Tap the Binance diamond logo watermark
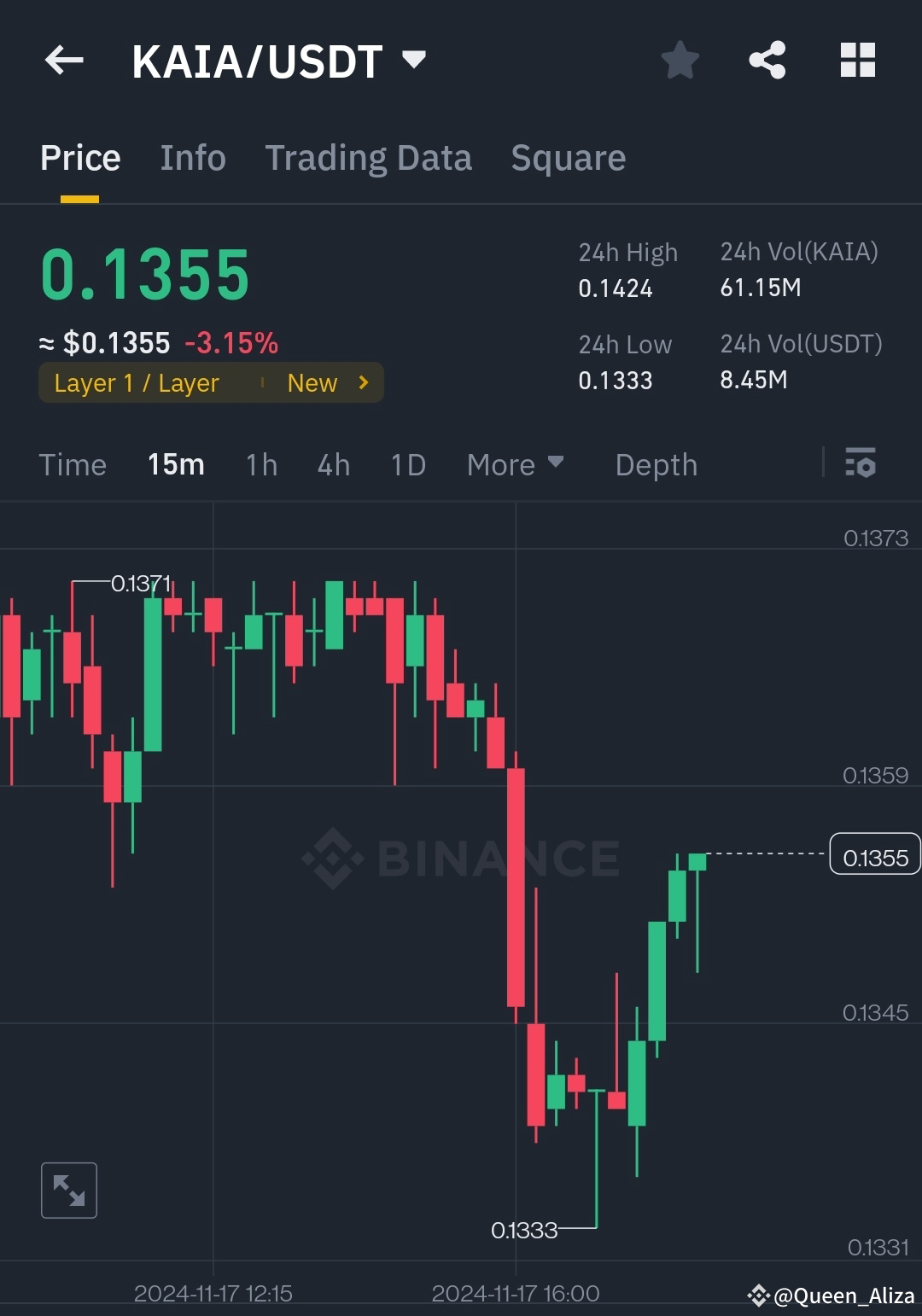This screenshot has height=1316, width=922. [333, 857]
